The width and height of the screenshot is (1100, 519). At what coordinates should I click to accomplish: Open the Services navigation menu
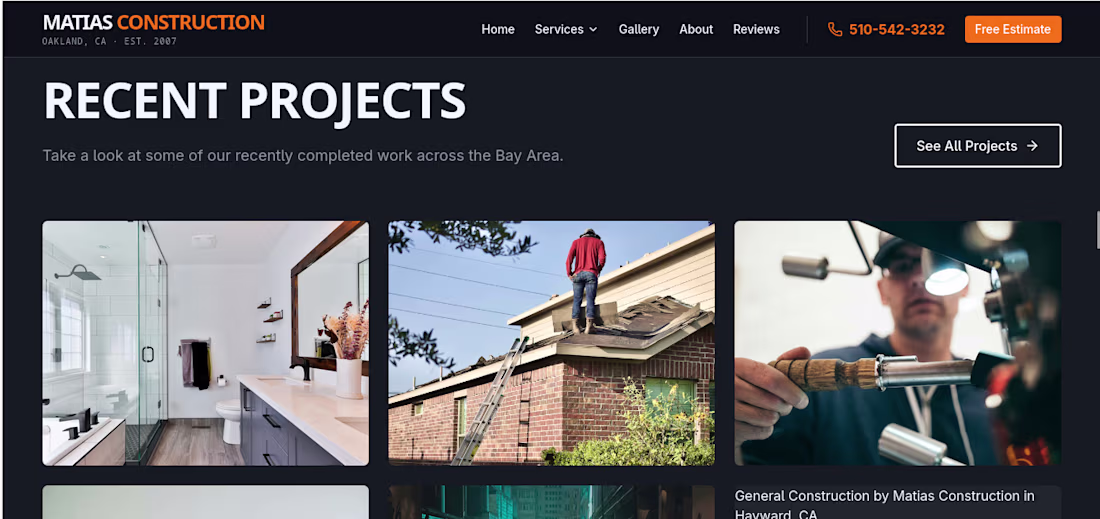[566, 29]
